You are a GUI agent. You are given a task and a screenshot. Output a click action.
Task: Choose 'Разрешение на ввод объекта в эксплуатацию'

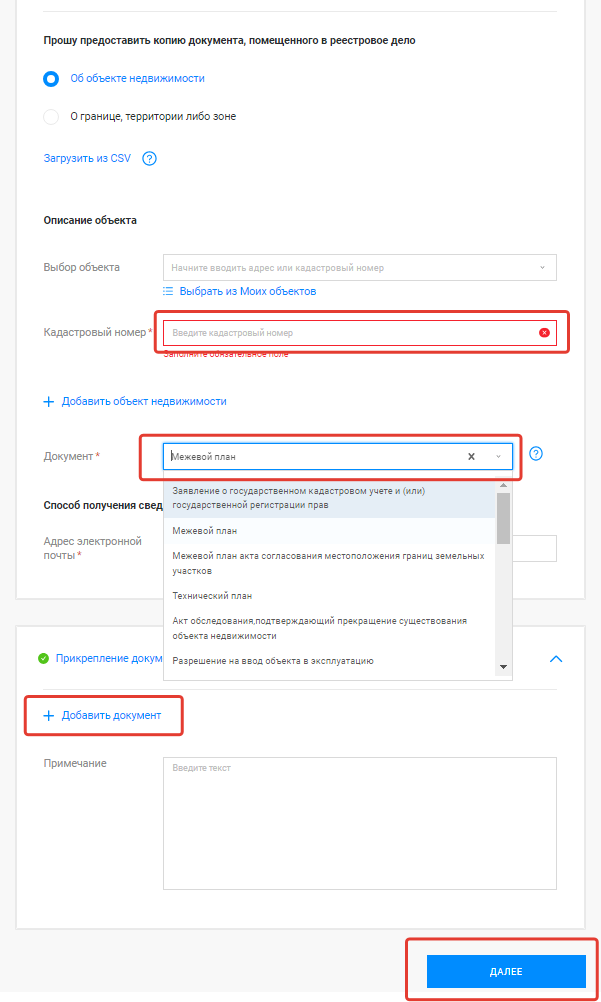coord(330,661)
